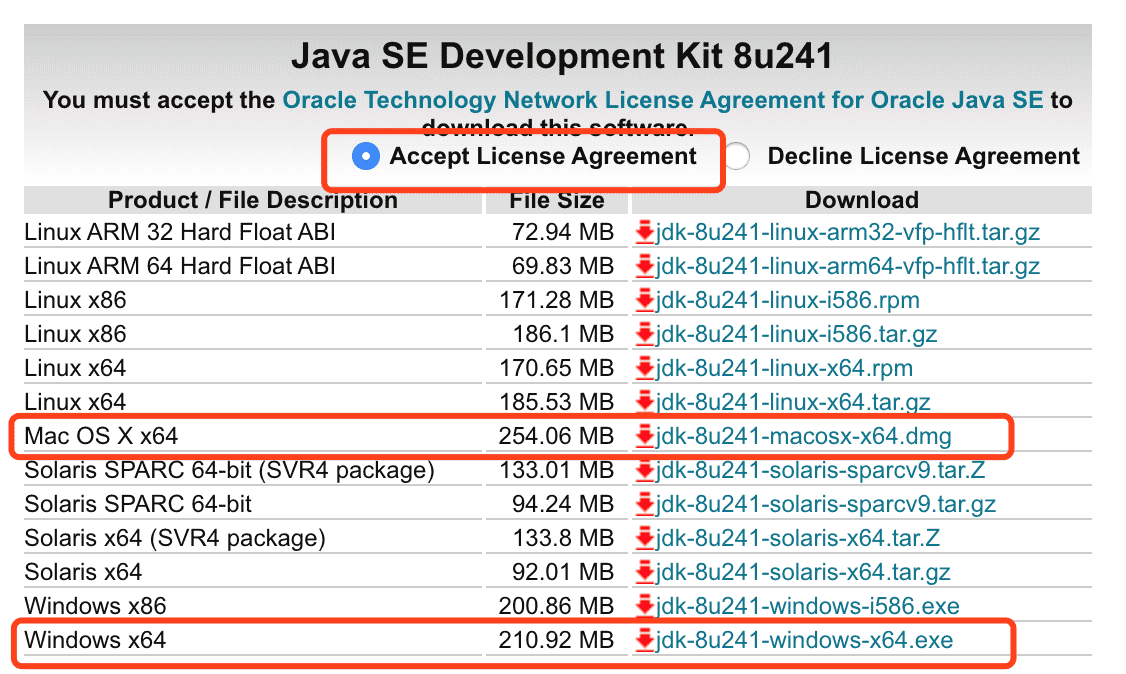Click the red download arrow for linux-arm64 file
The width and height of the screenshot is (1126, 674).
644,266
